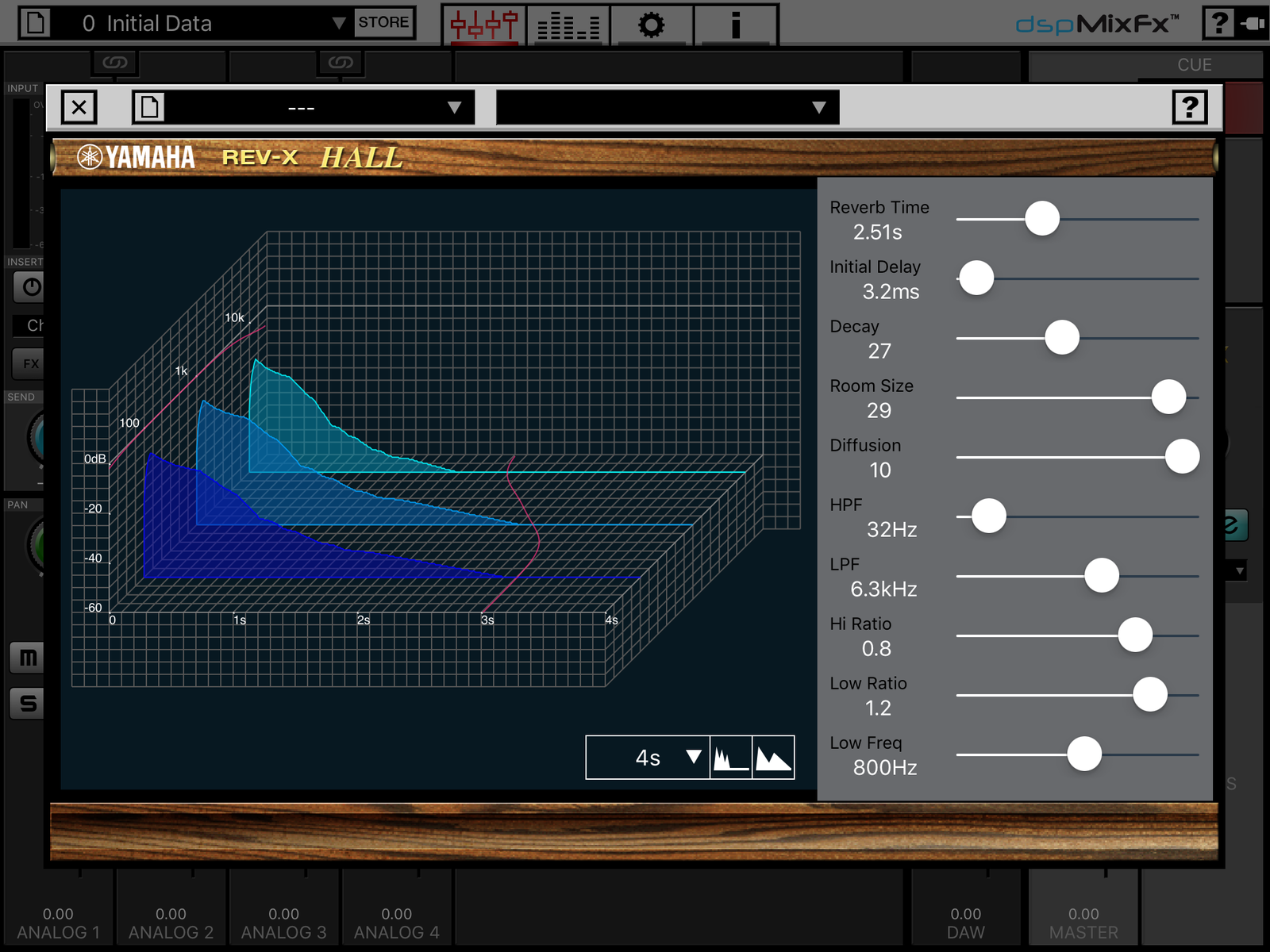Close the REV-X Hall effect window
Image resolution: width=1270 pixels, height=952 pixels.
(x=79, y=107)
